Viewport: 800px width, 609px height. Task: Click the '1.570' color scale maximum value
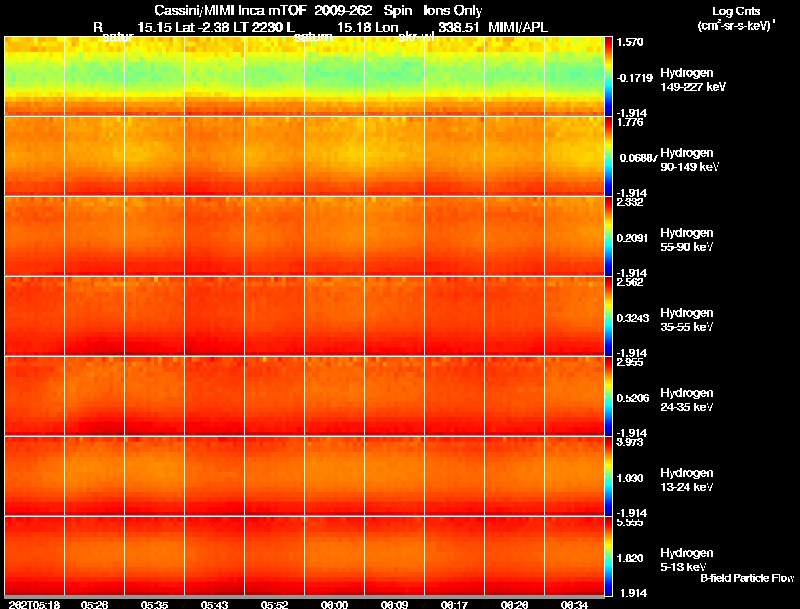tap(631, 42)
